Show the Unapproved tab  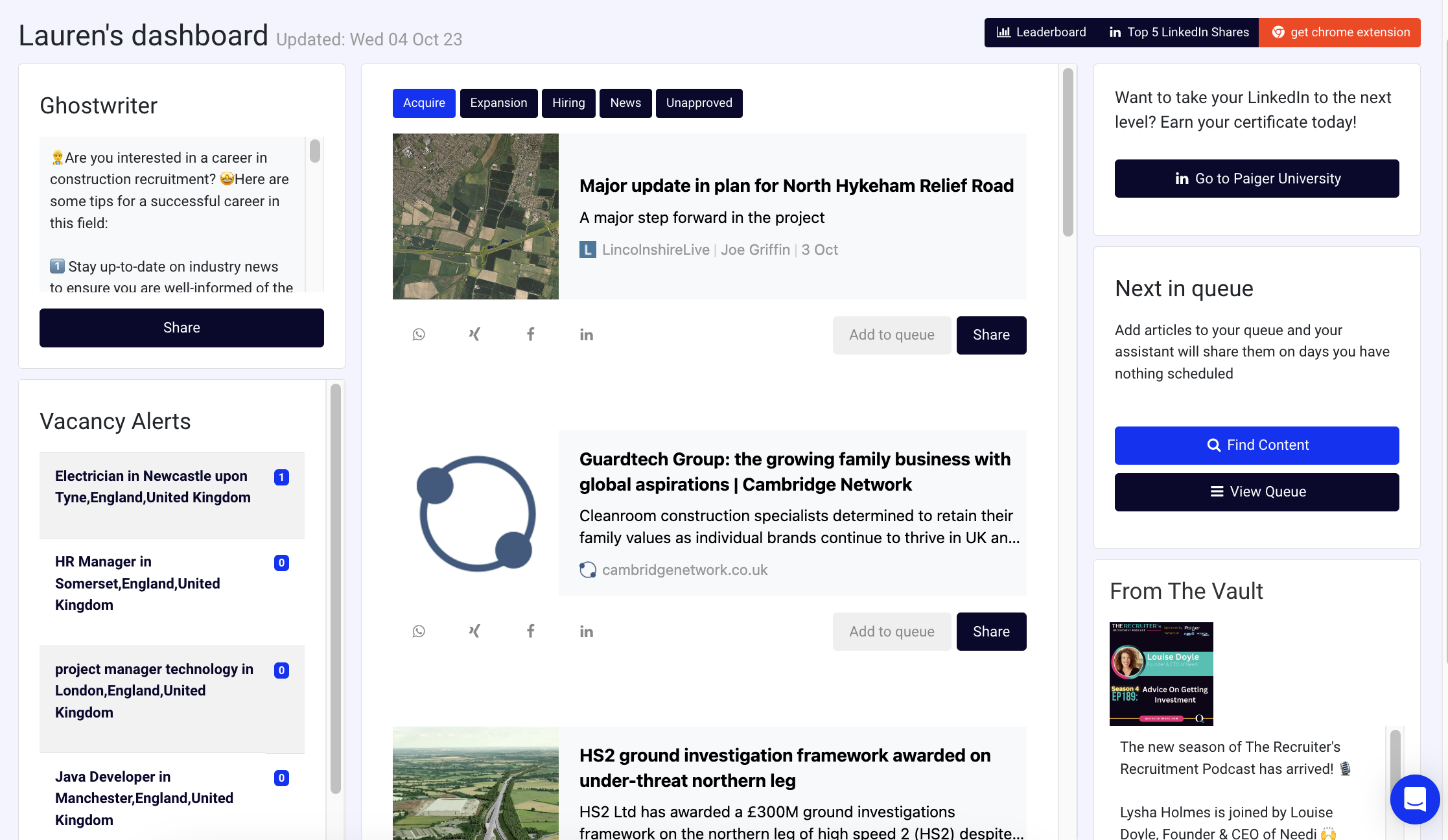(x=699, y=103)
